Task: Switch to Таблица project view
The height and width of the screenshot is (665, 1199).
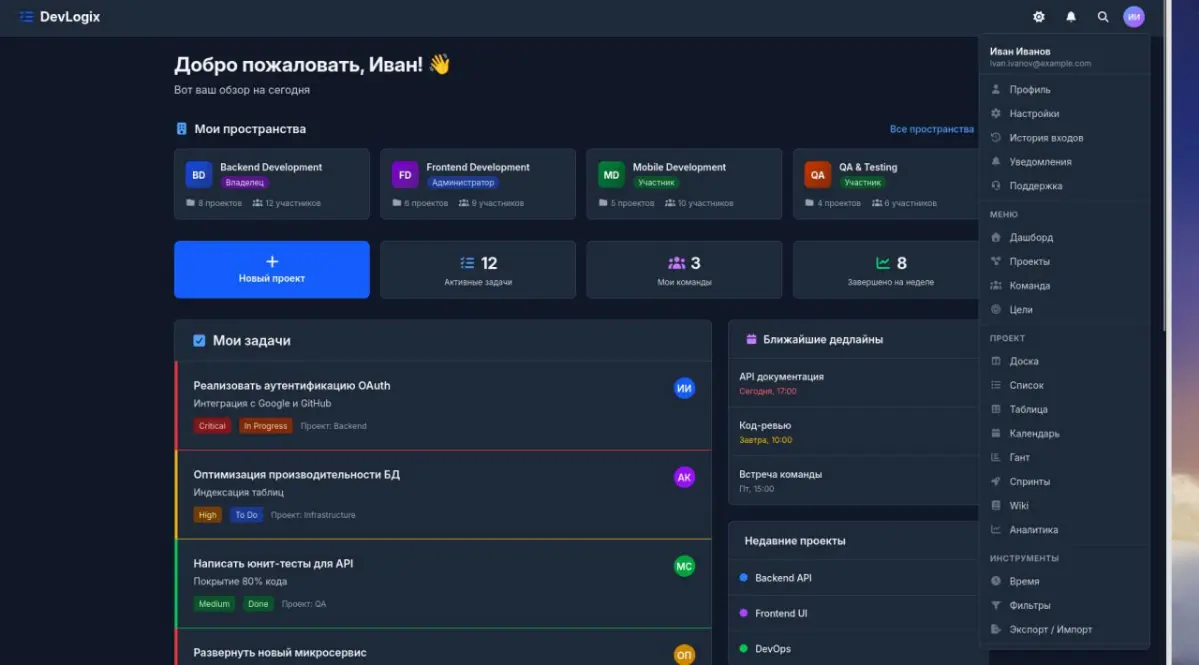Action: coord(1064,410)
